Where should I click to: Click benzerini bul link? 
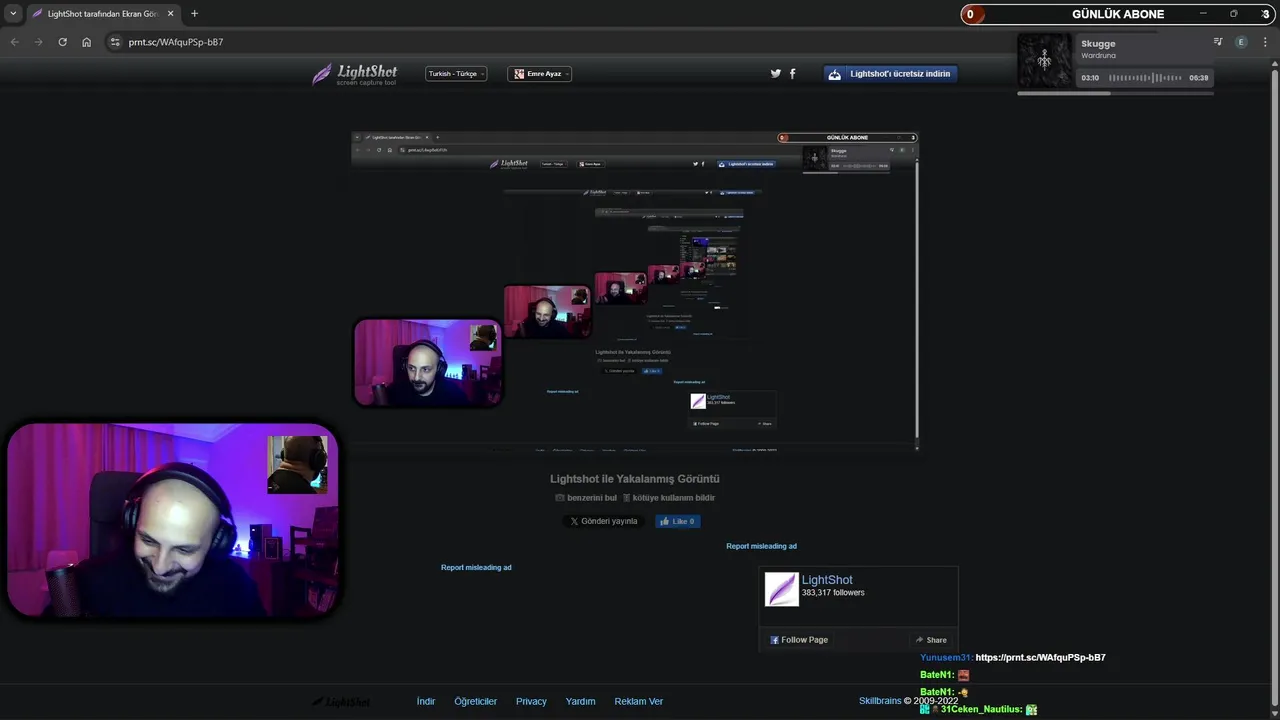tap(586, 498)
